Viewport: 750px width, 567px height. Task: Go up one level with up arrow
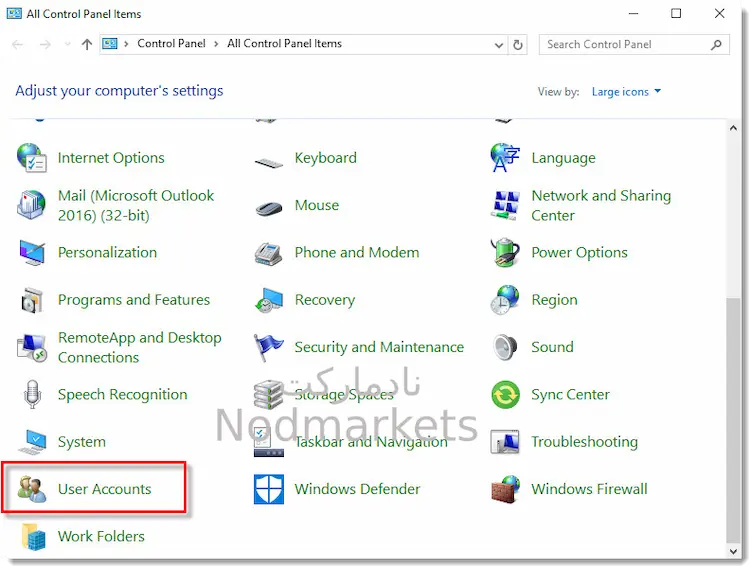87,44
